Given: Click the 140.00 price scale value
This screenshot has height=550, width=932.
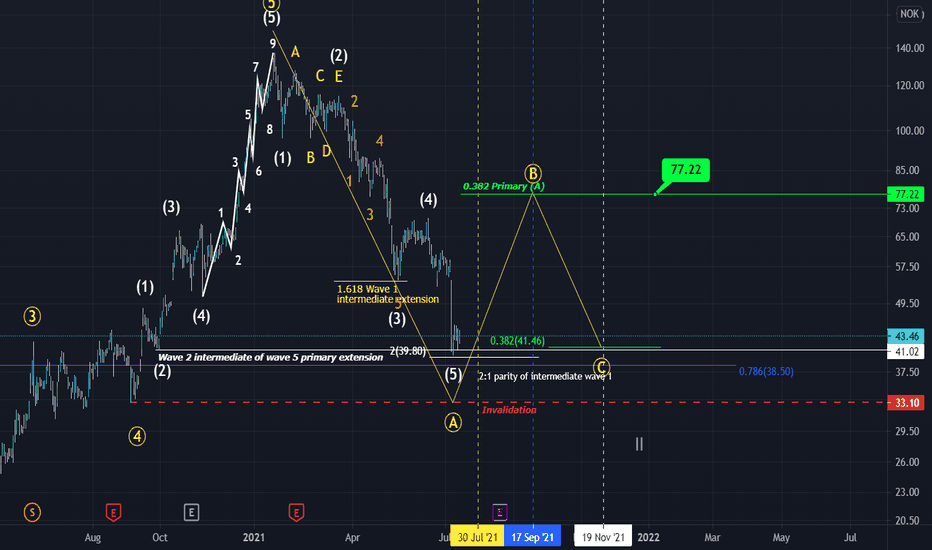Looking at the screenshot, I should 909,48.
